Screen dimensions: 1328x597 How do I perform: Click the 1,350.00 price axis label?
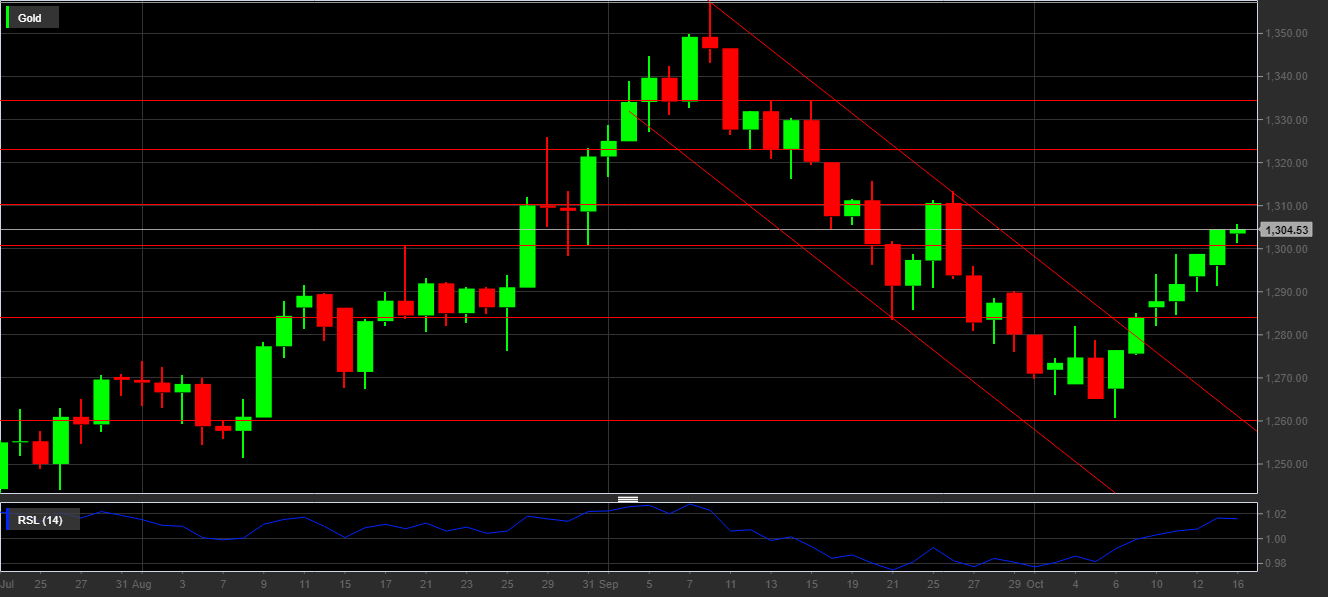(1285, 34)
